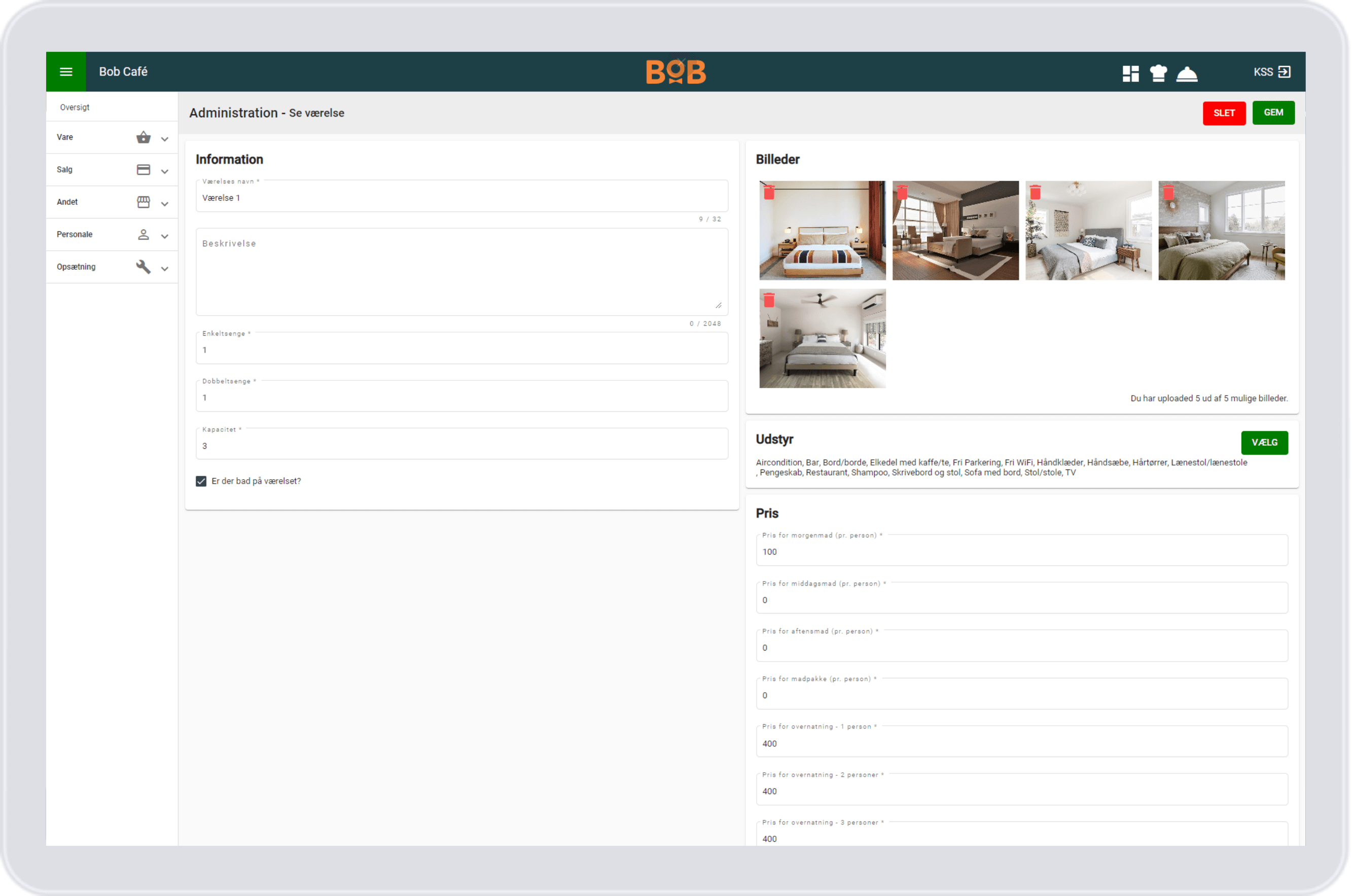Viewport: 1352px width, 896px height.
Task: Edit the Pris for morgenmad field
Action: coord(1022,551)
